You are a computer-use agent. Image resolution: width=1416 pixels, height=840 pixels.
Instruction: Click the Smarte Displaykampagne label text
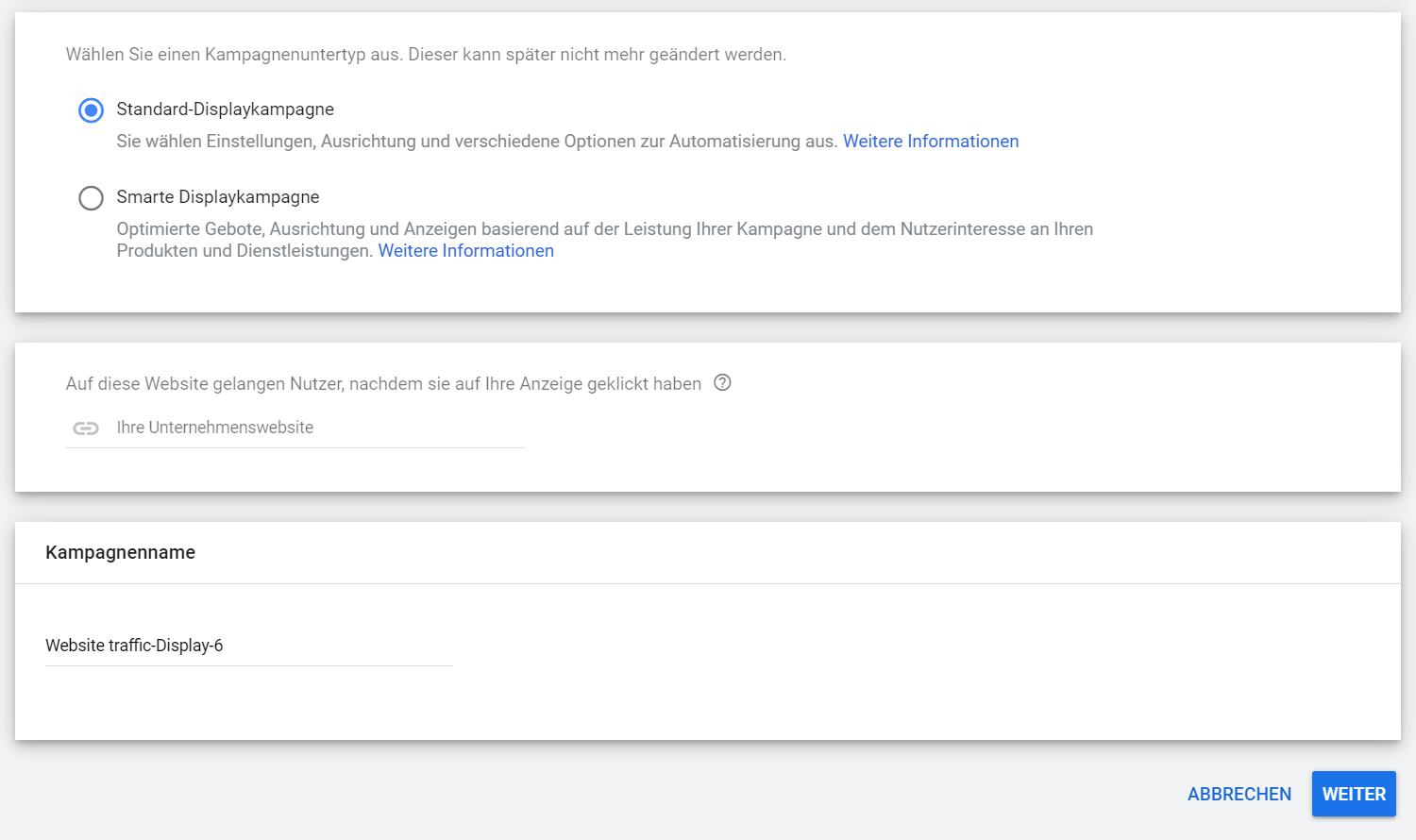coord(217,197)
